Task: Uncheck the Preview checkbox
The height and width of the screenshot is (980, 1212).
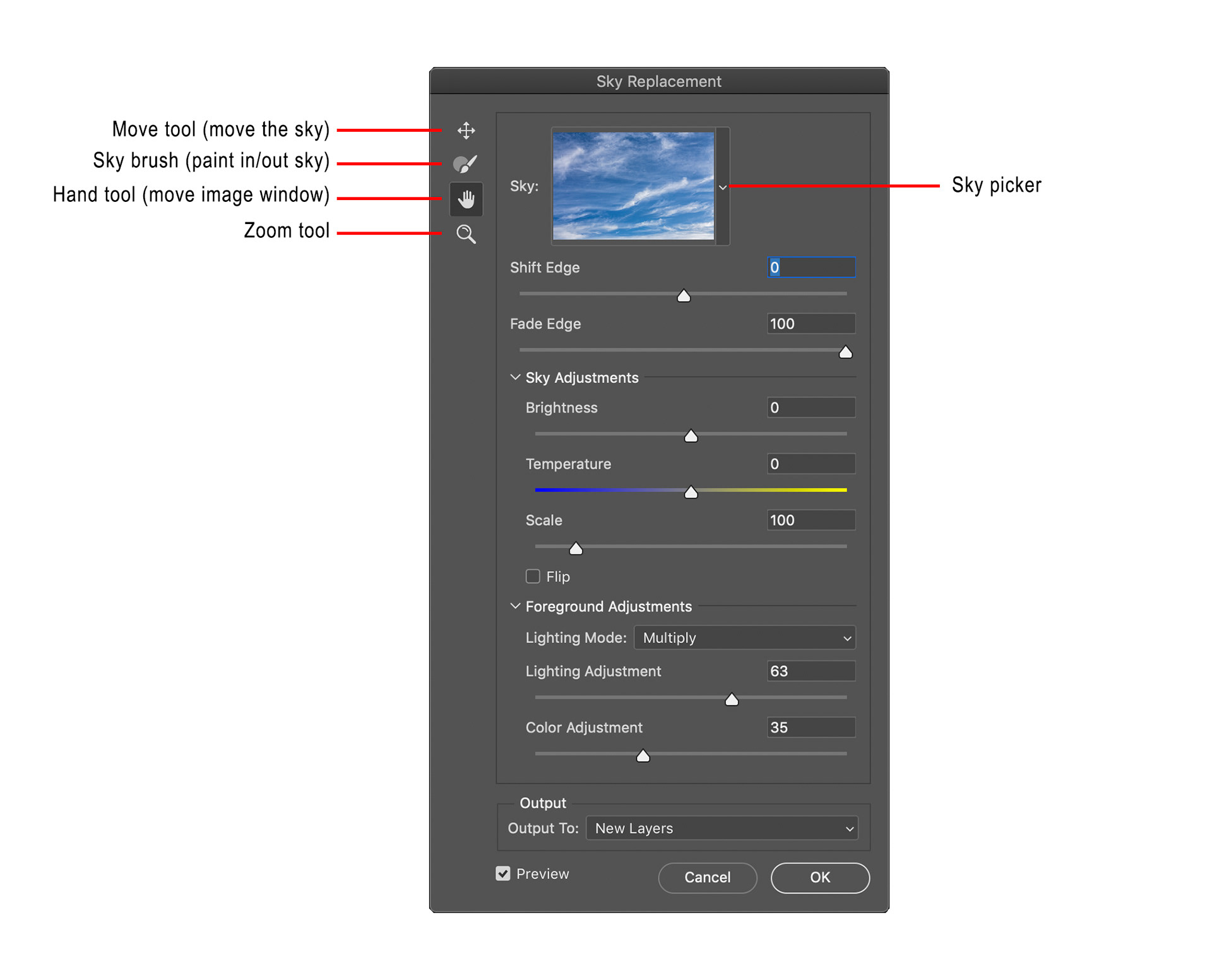Action: coord(503,873)
